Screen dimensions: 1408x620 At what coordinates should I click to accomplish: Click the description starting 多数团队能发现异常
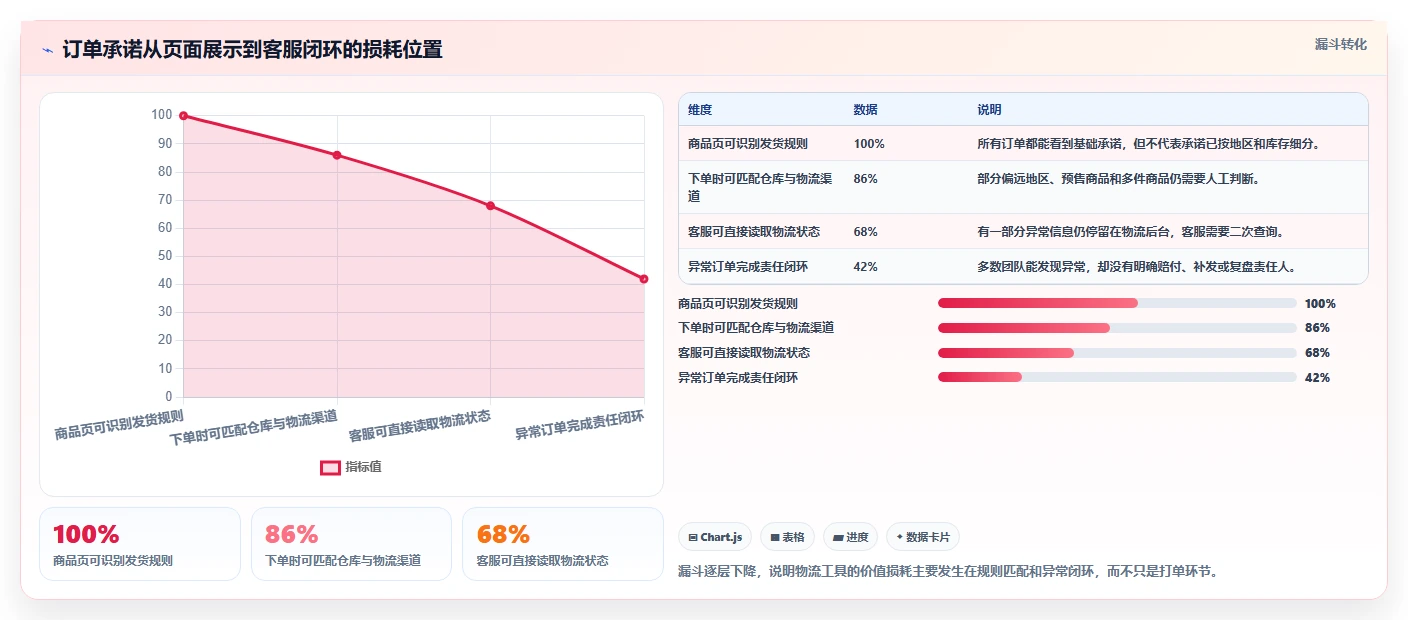pos(1137,267)
